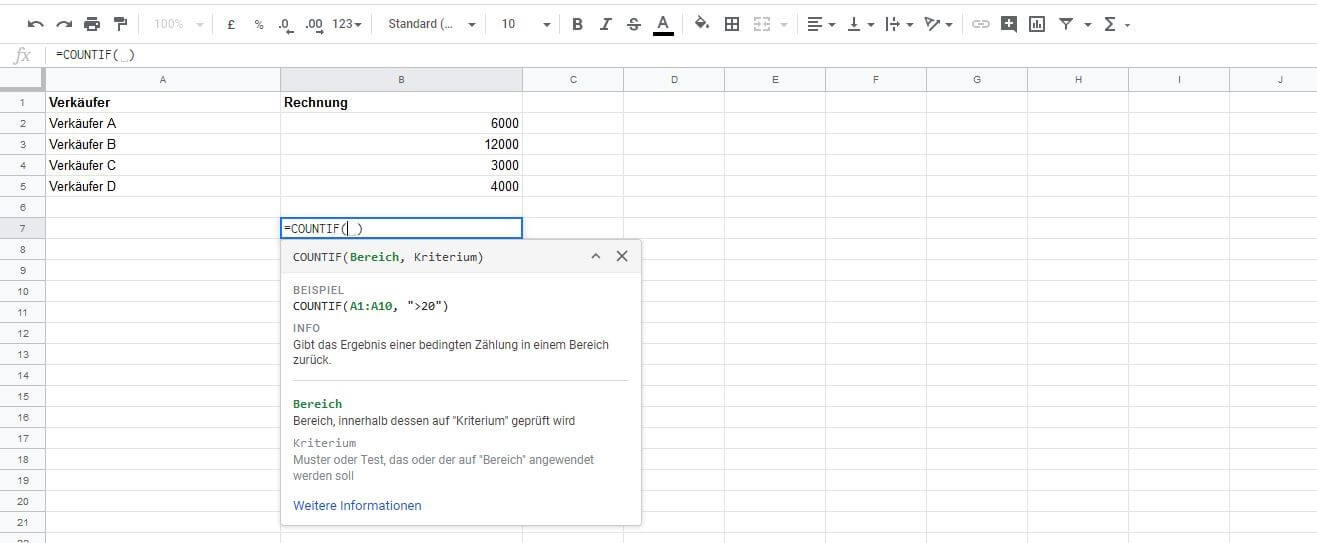1317x543 pixels.
Task: Select column J header
Action: 1280,80
